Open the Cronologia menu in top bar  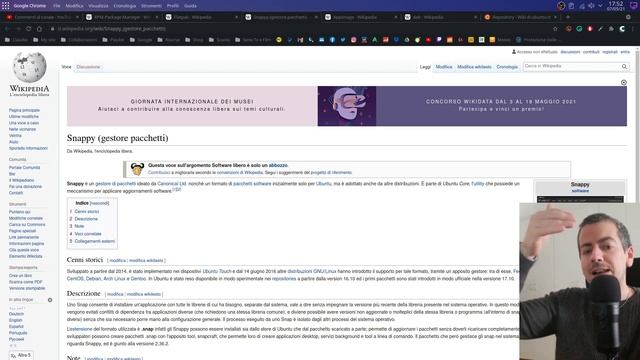(124, 6)
